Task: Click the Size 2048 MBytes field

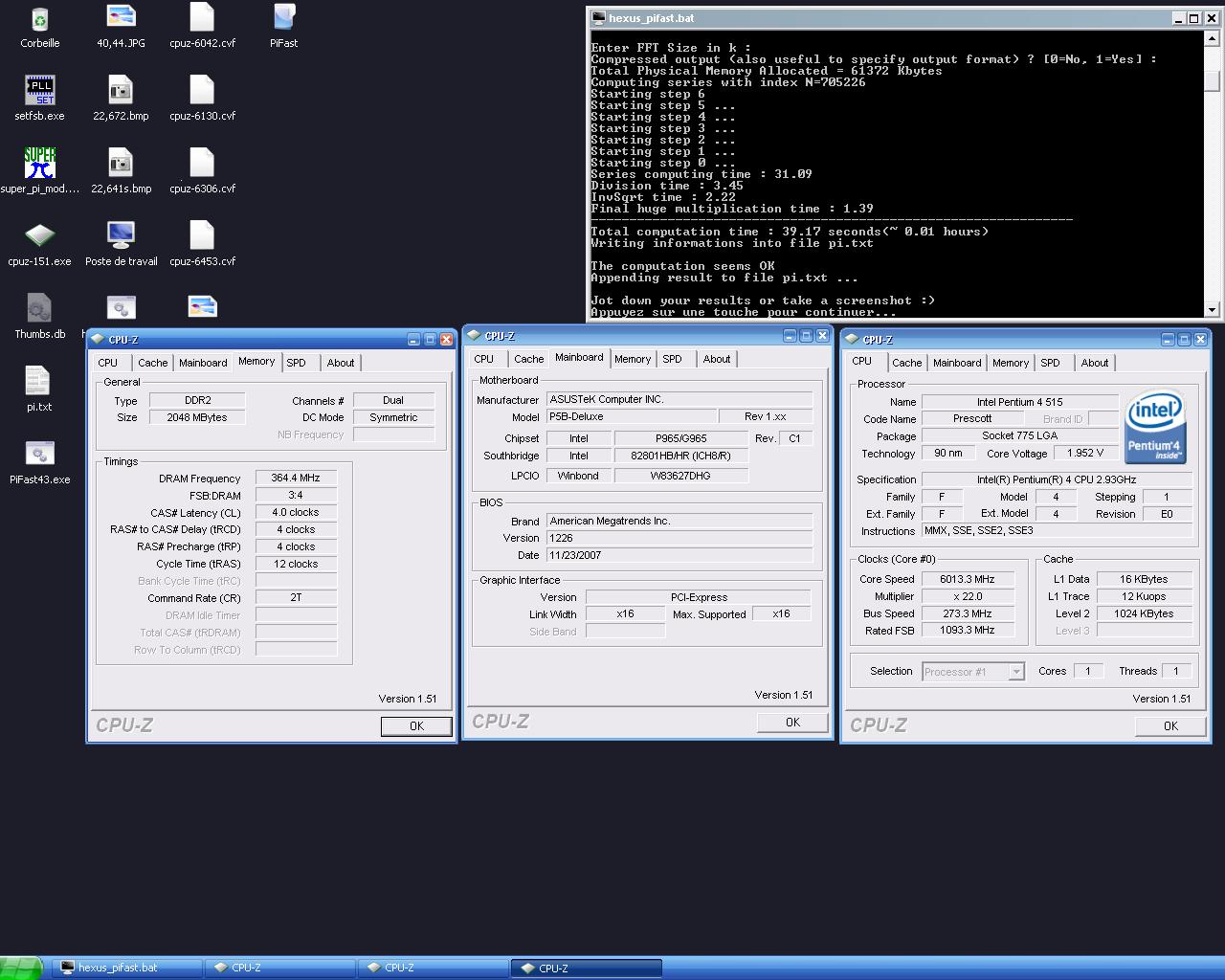Action: click(x=197, y=417)
